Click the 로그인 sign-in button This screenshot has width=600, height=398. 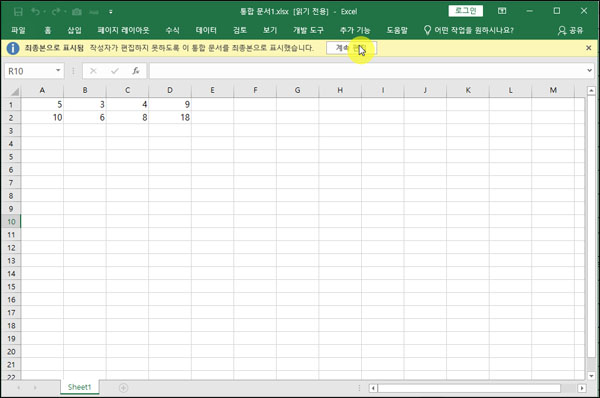point(466,11)
